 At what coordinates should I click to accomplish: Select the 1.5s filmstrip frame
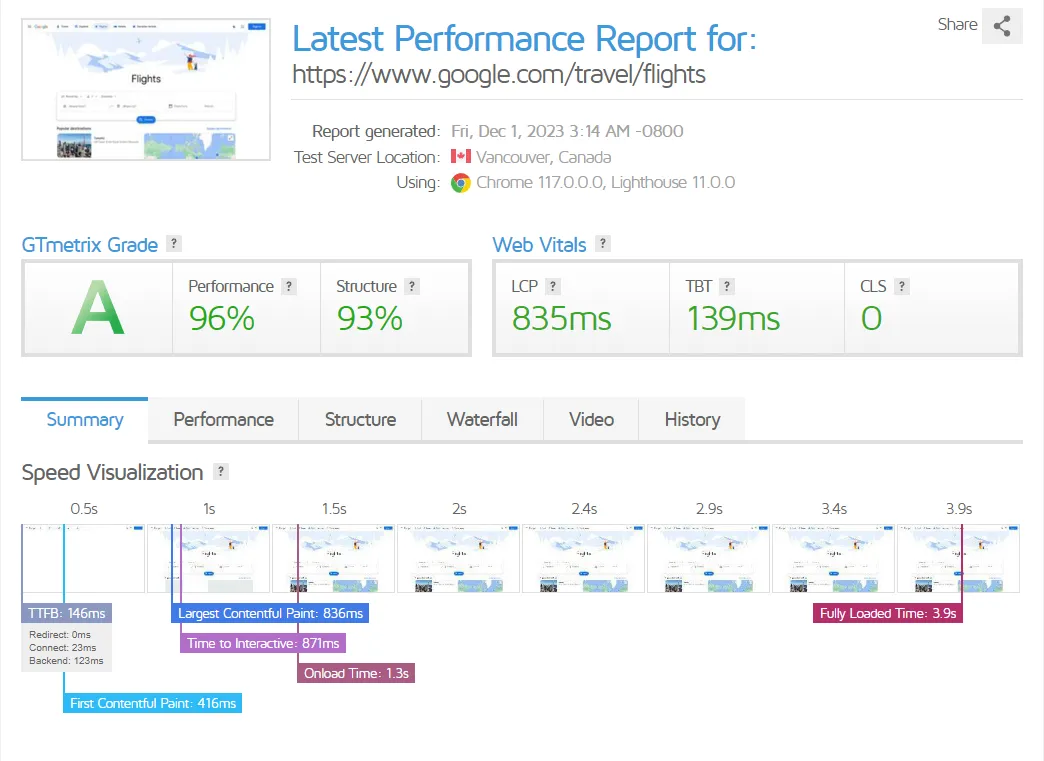334,559
